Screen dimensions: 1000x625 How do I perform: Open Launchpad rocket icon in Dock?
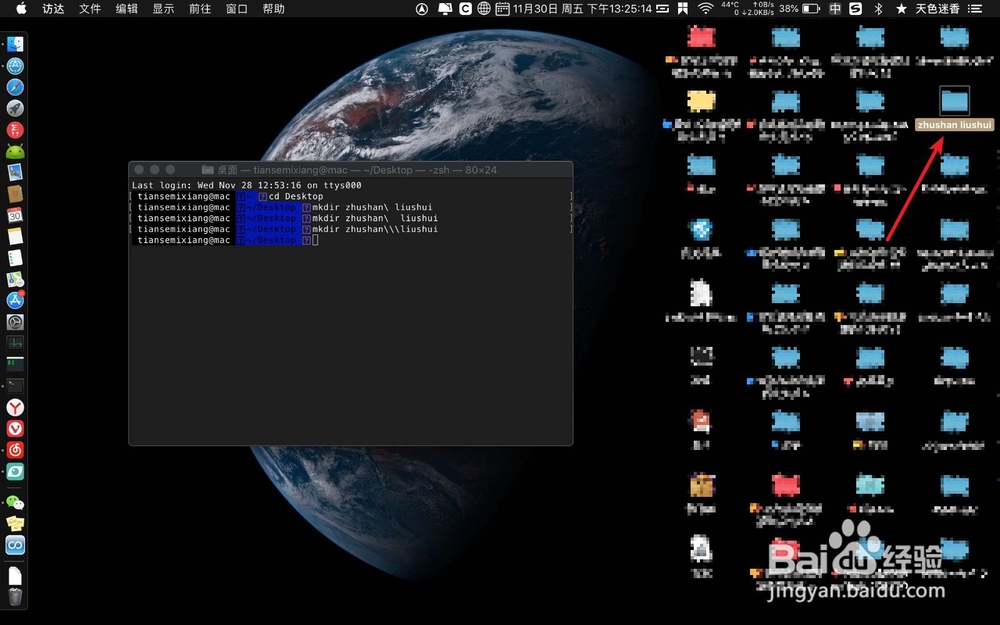[15, 108]
